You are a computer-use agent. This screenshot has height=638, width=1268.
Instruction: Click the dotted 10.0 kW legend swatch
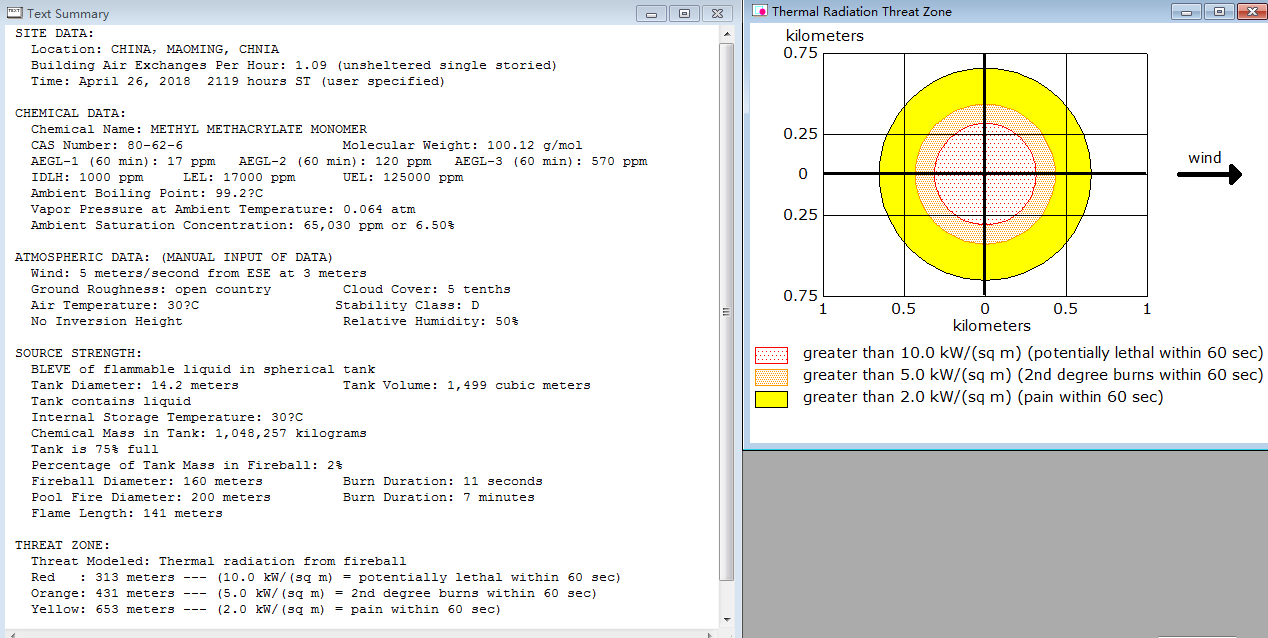pyautogui.click(x=771, y=355)
